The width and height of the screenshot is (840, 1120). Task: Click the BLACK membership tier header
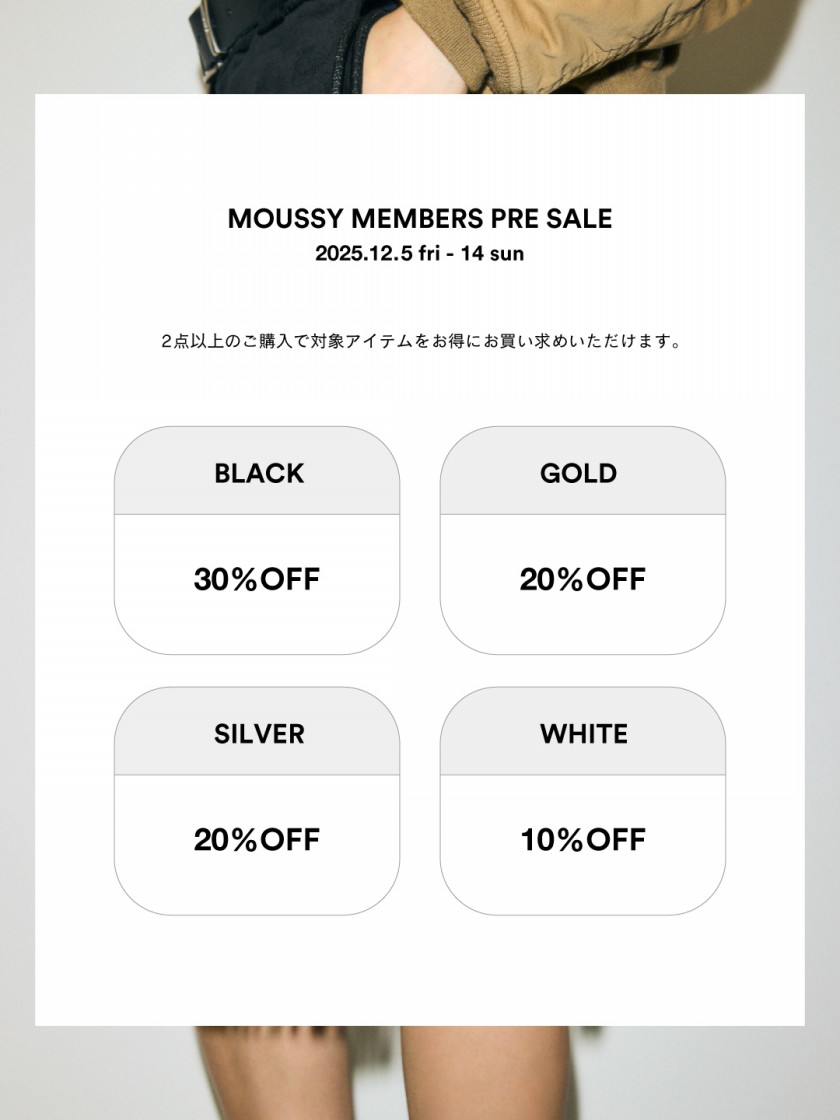[258, 473]
